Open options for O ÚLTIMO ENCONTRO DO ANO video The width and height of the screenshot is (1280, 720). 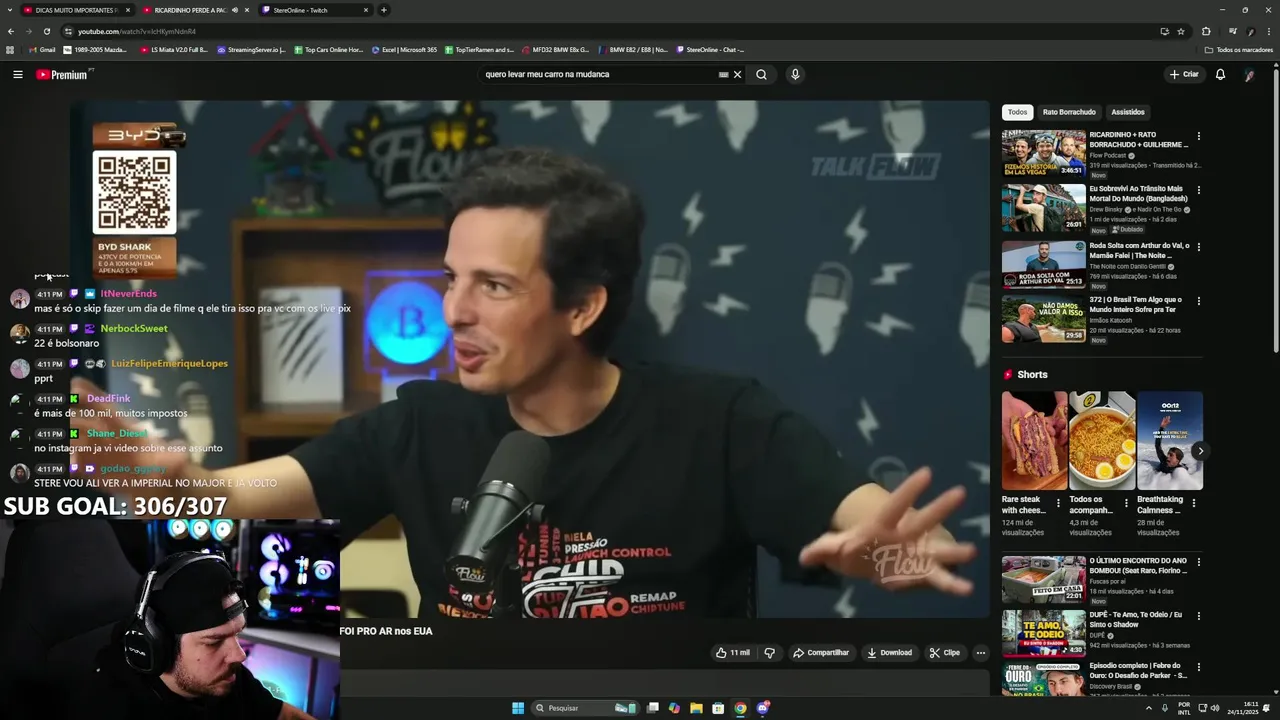tap(1198, 562)
